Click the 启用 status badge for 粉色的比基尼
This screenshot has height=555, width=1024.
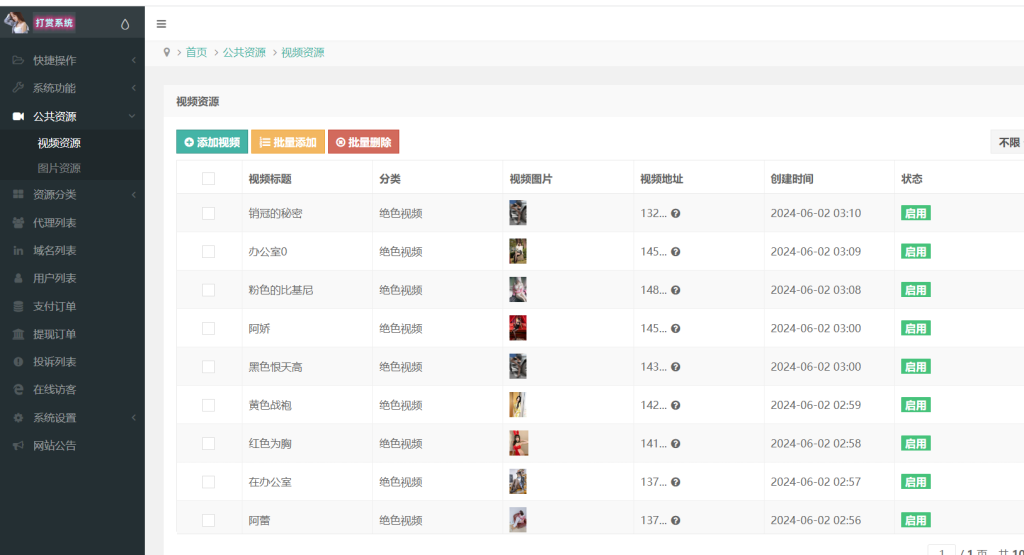[915, 290]
